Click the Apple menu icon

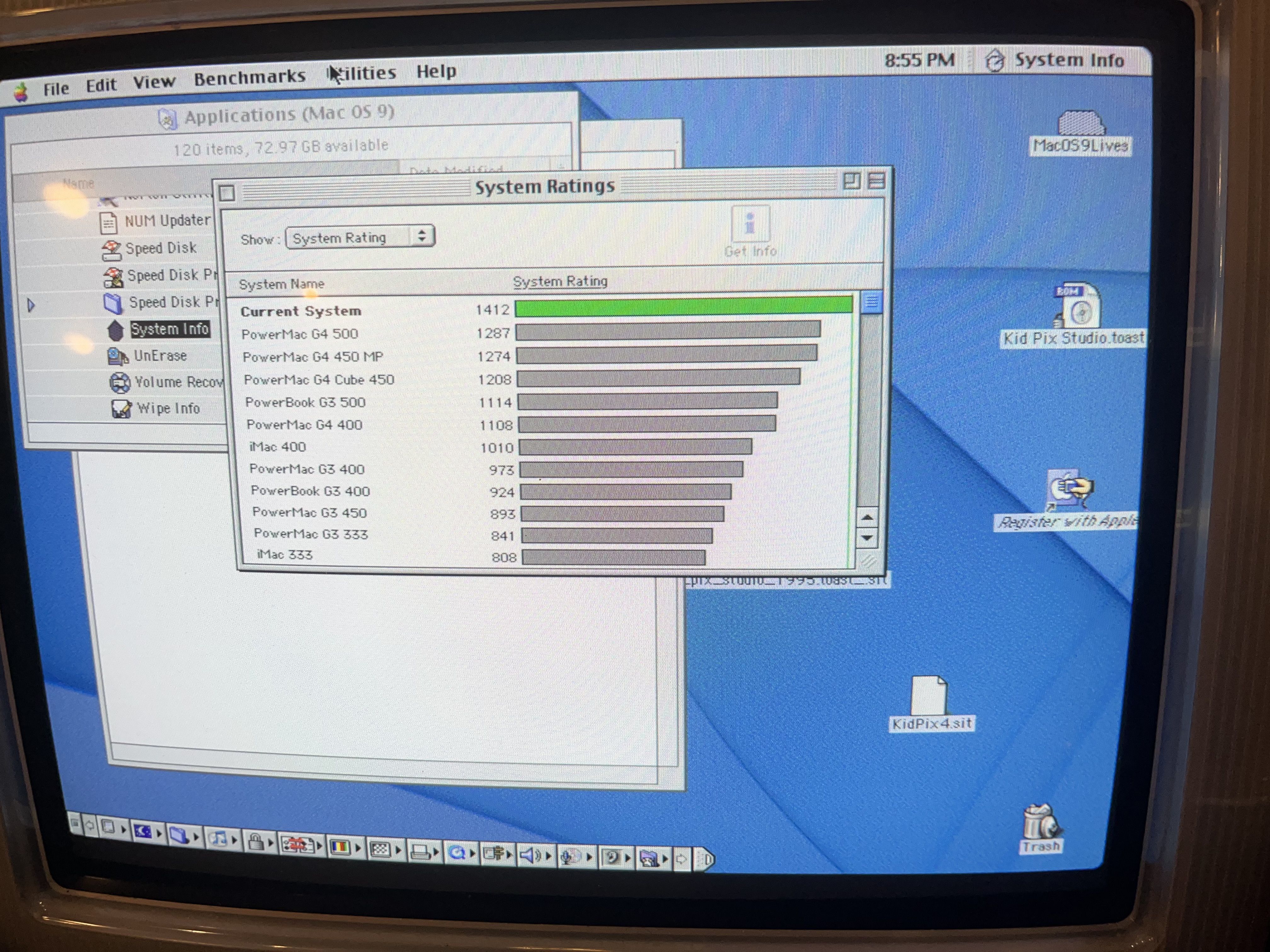21,92
